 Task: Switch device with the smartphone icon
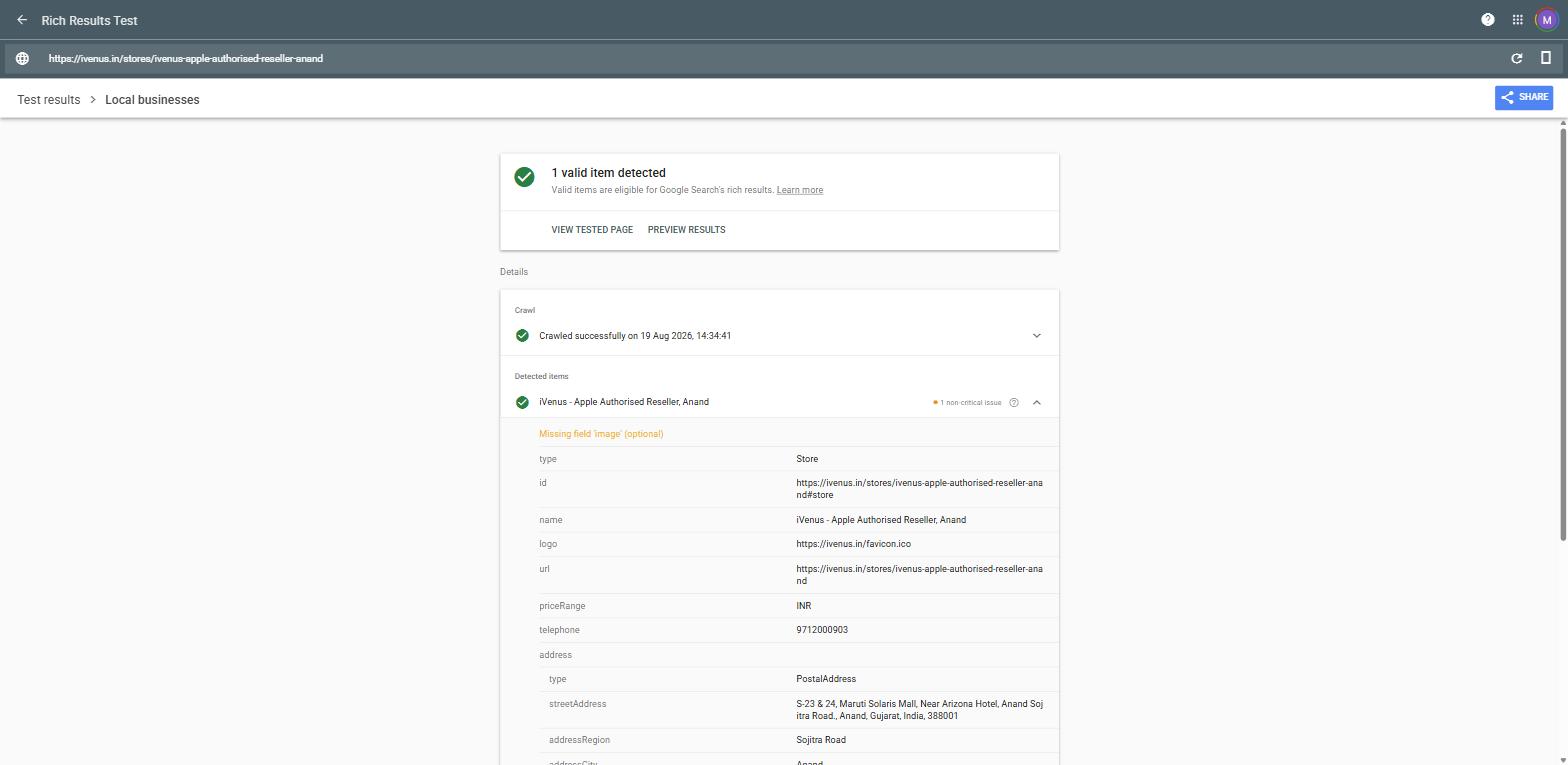point(1546,58)
